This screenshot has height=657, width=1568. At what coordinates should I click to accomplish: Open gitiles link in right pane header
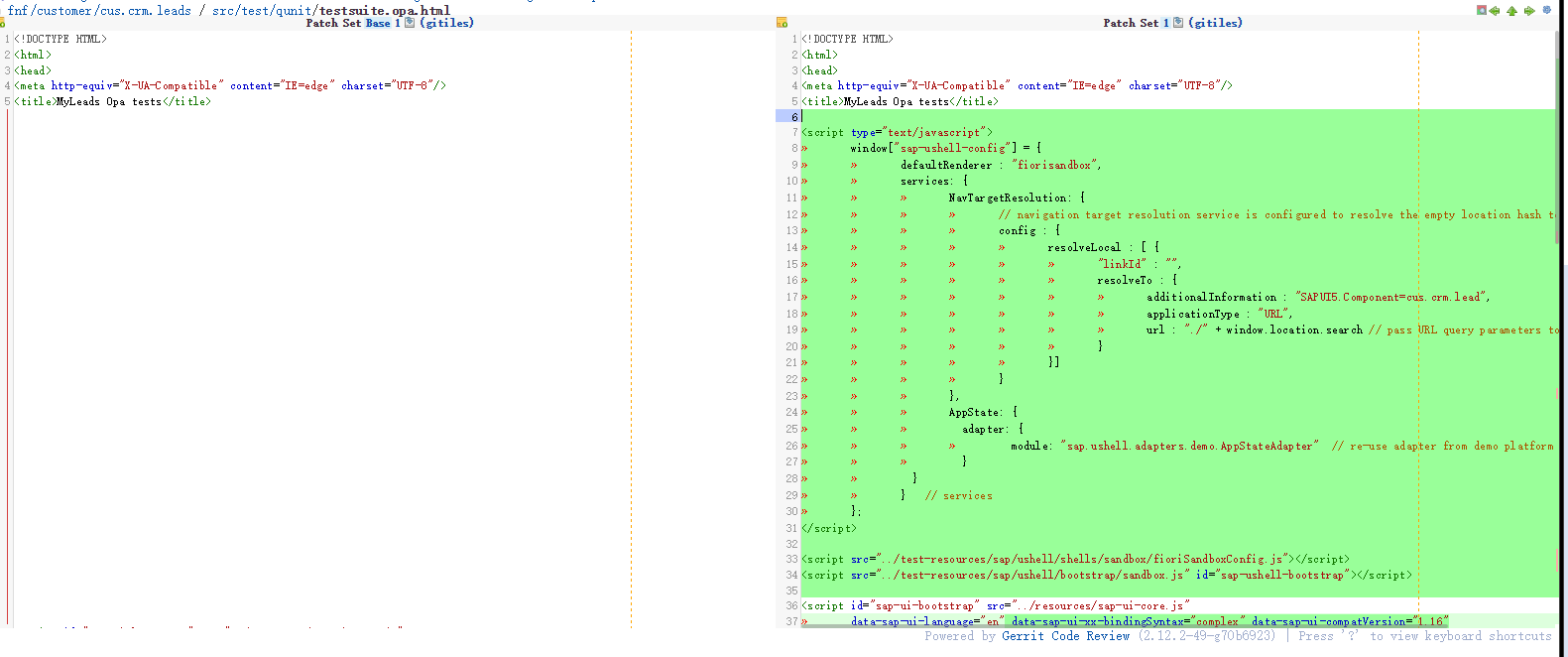[1216, 23]
